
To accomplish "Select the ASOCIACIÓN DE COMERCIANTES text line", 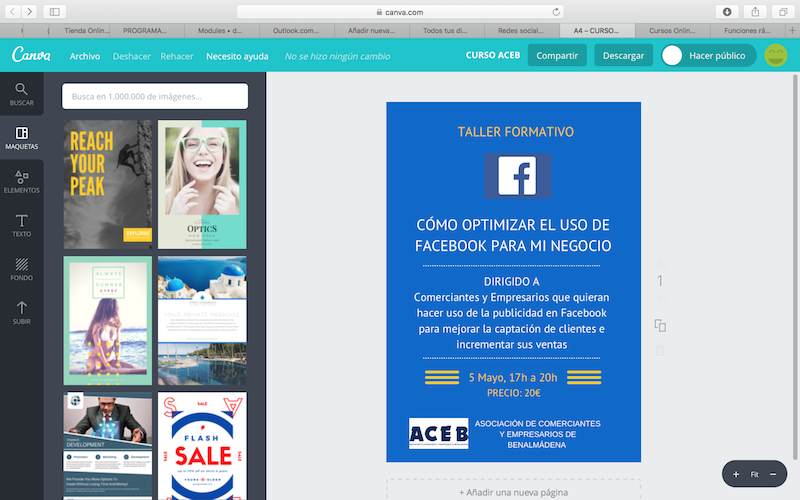I will pos(537,423).
